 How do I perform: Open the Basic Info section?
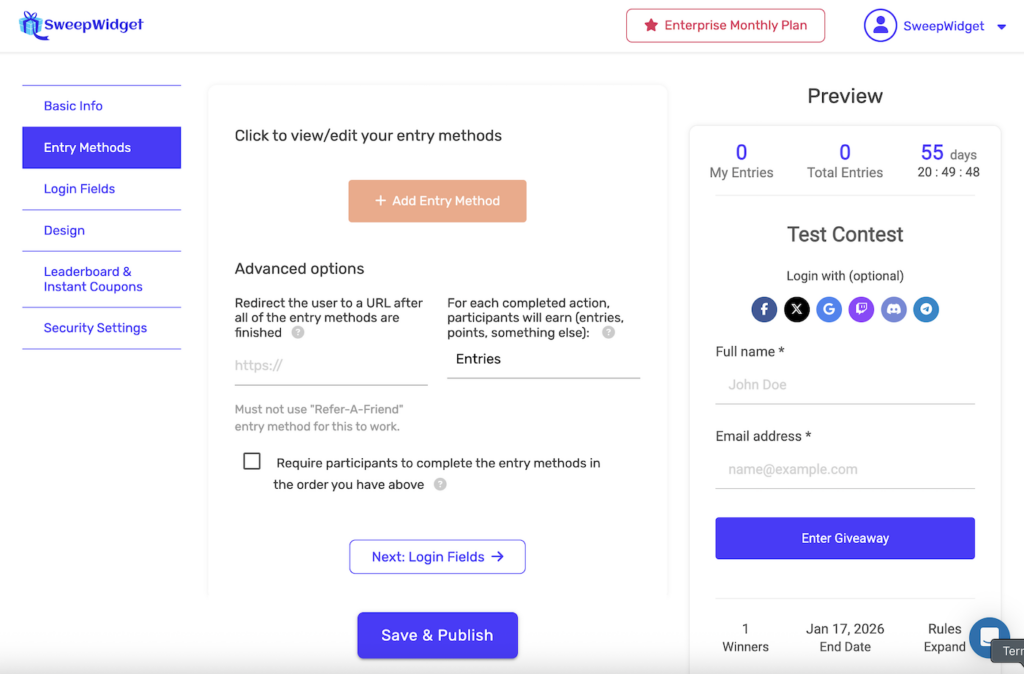73,106
